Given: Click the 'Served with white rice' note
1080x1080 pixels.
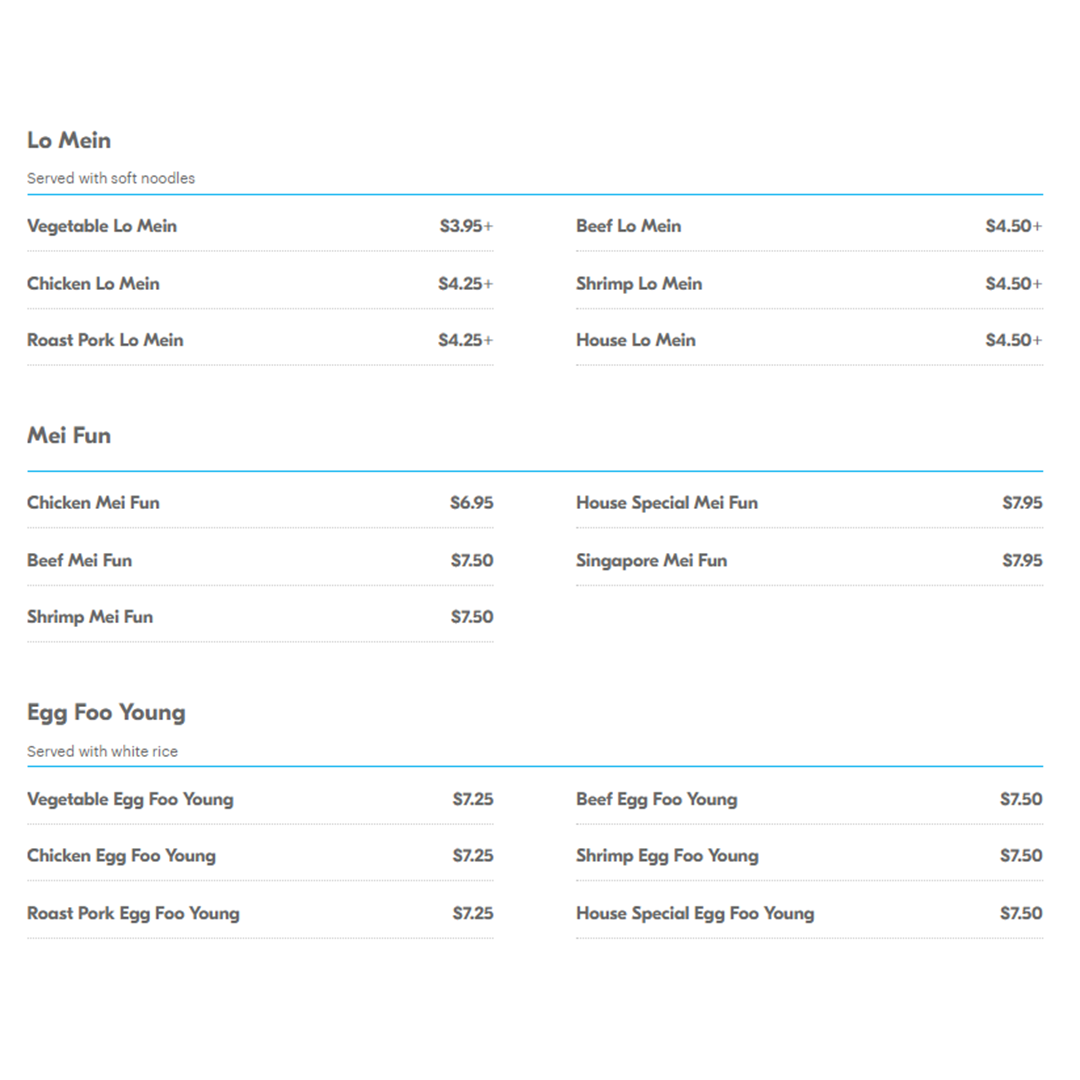Looking at the screenshot, I should click(102, 751).
